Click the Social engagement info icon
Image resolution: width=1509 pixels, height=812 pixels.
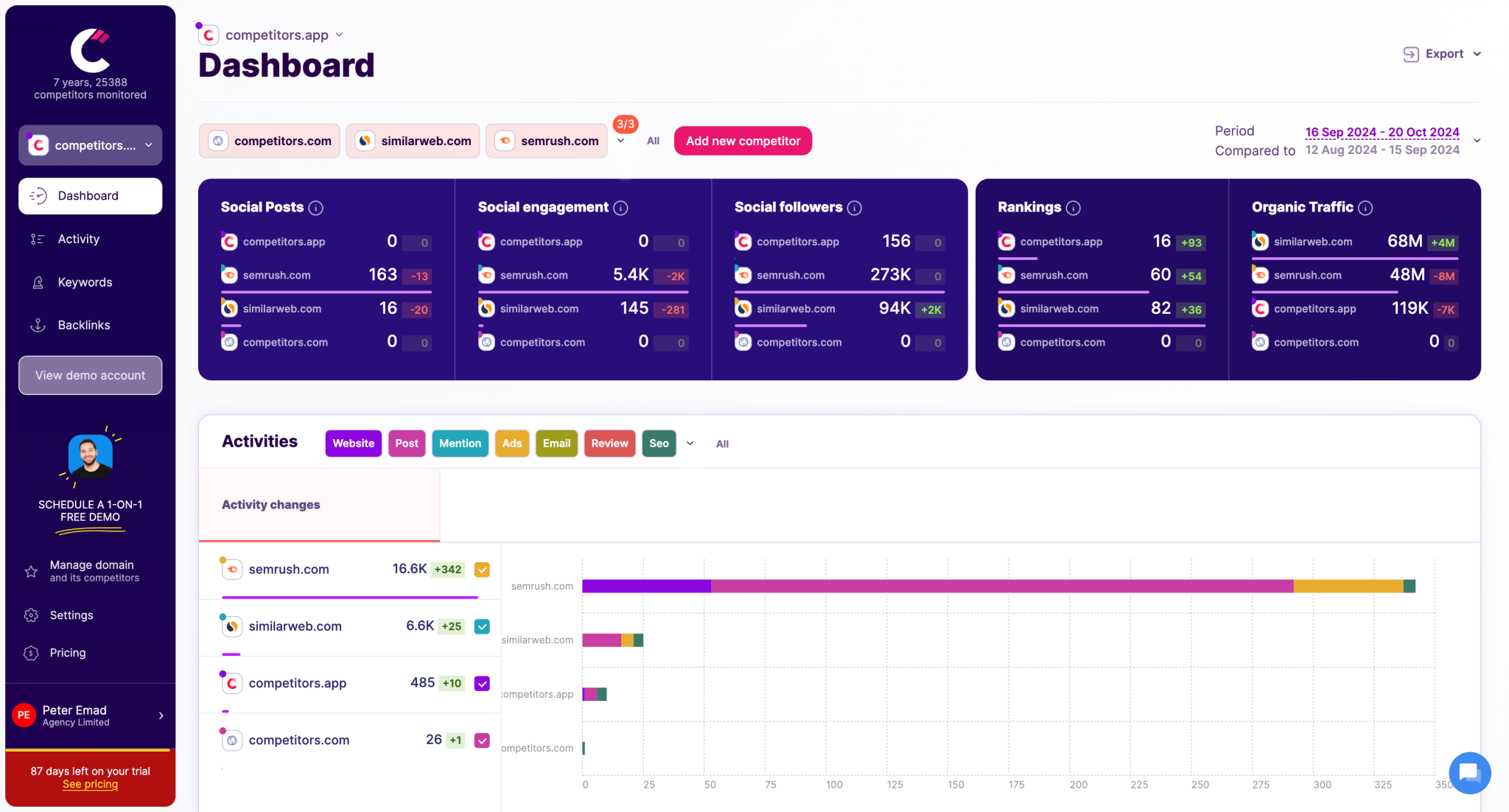(x=621, y=208)
